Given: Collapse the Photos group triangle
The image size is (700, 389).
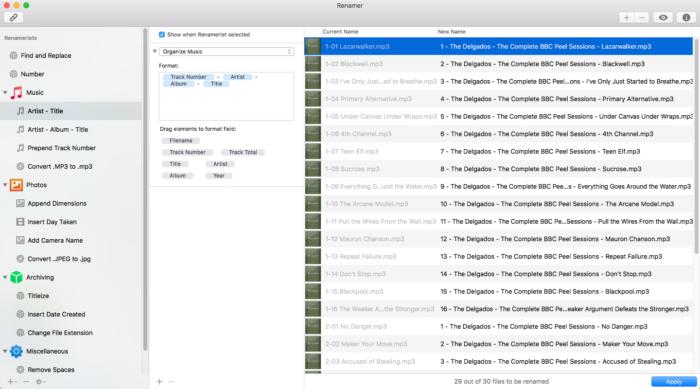Looking at the screenshot, I should click(5, 184).
